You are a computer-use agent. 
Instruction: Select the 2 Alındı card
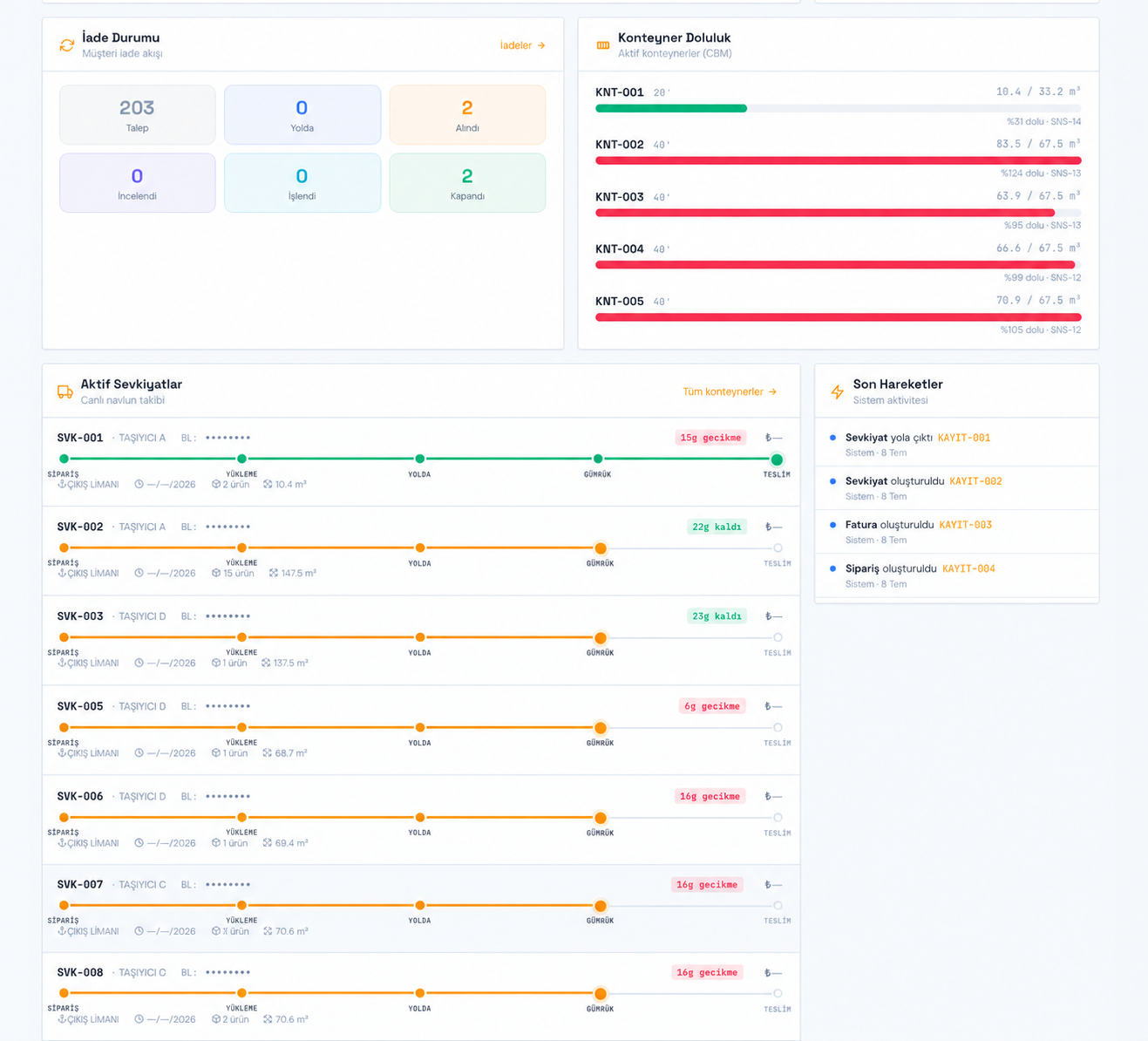(x=467, y=115)
